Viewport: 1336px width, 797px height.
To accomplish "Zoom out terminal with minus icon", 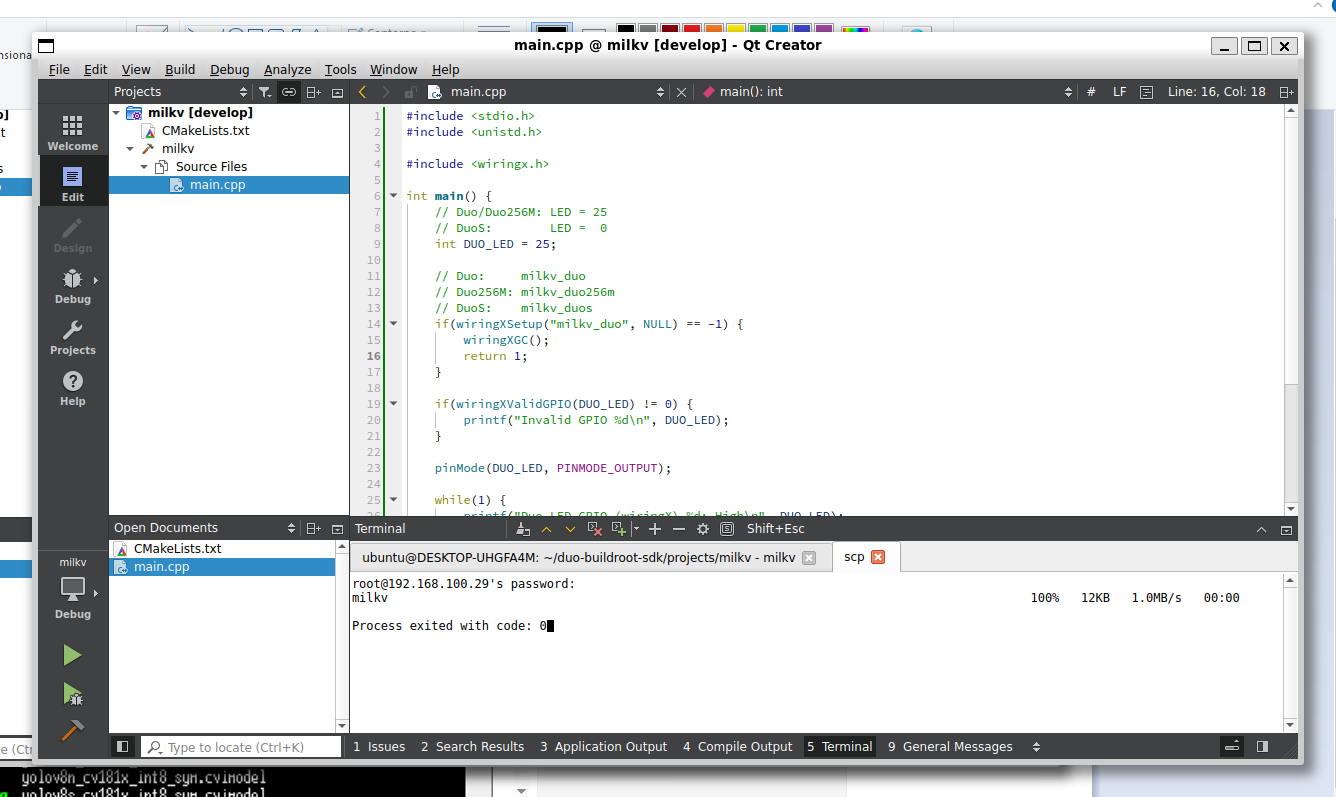I will pos(679,529).
